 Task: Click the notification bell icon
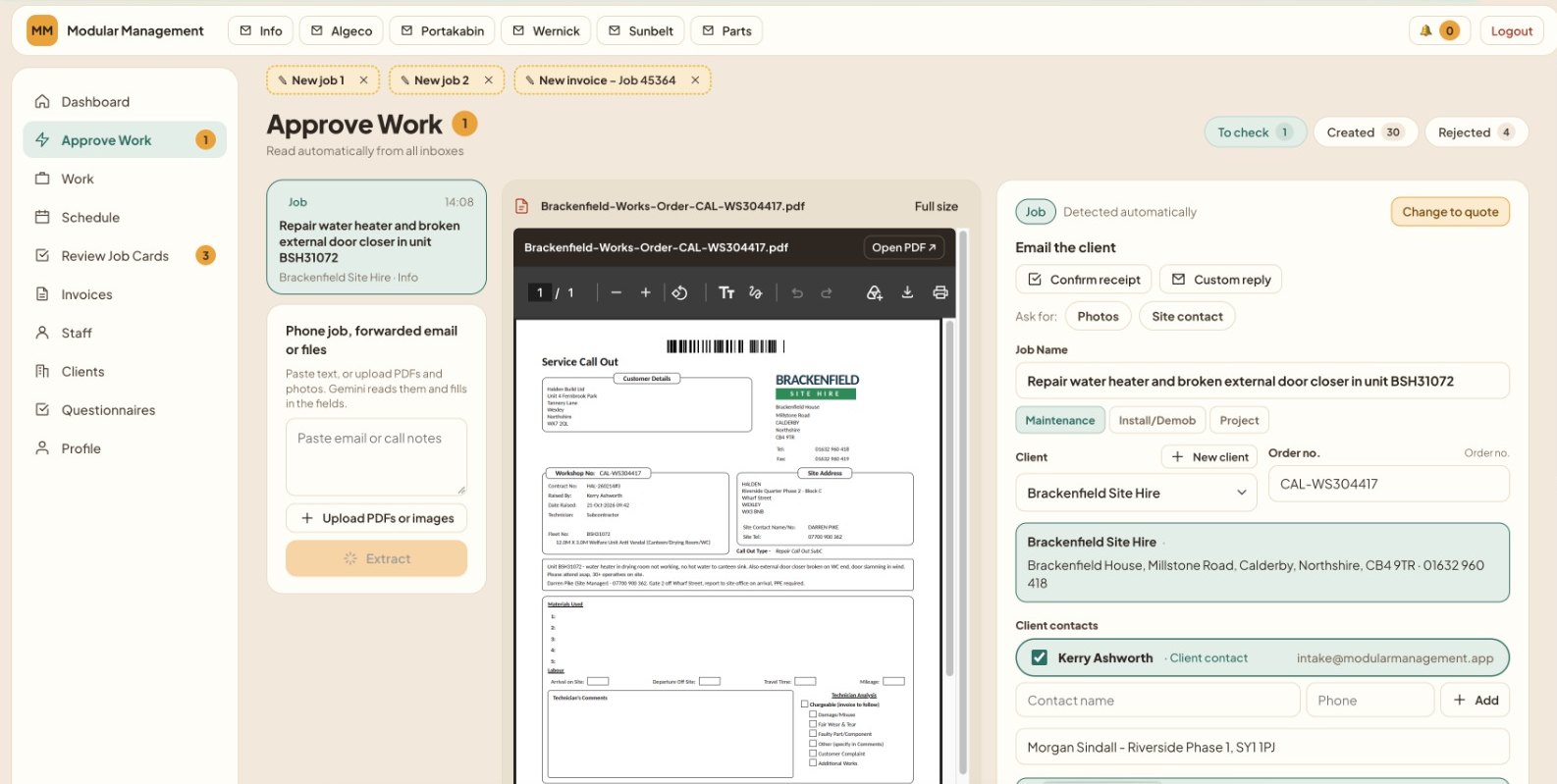tap(1425, 30)
